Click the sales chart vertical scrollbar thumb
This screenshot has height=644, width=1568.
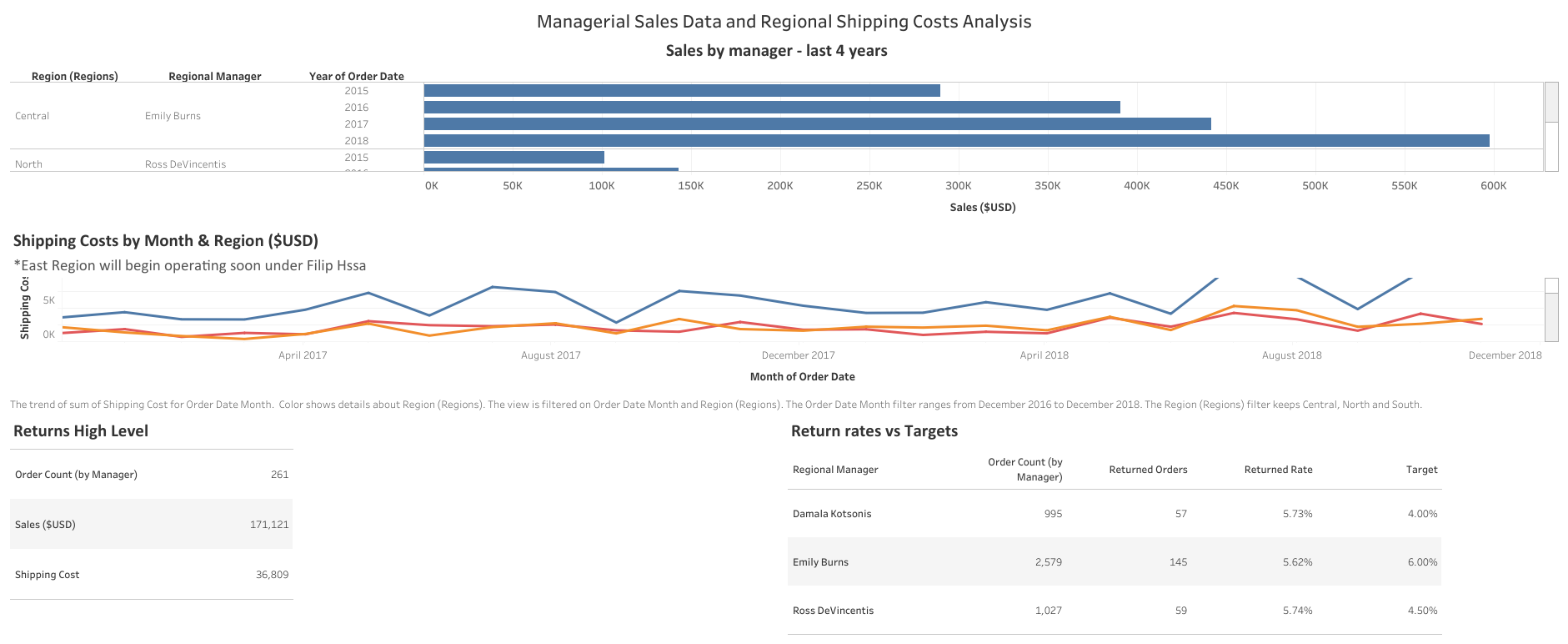1551,102
